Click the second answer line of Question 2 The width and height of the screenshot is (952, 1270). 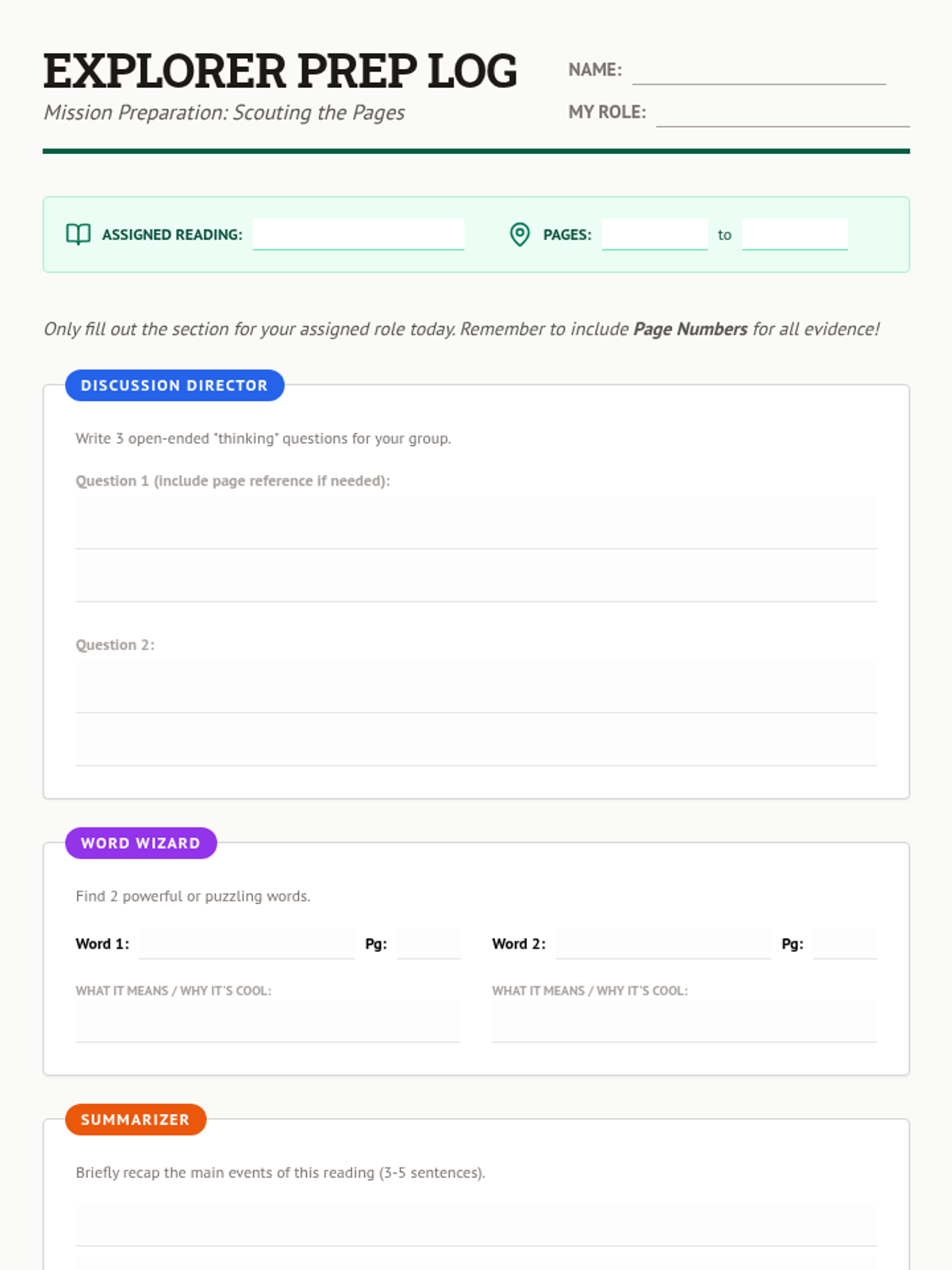[476, 741]
